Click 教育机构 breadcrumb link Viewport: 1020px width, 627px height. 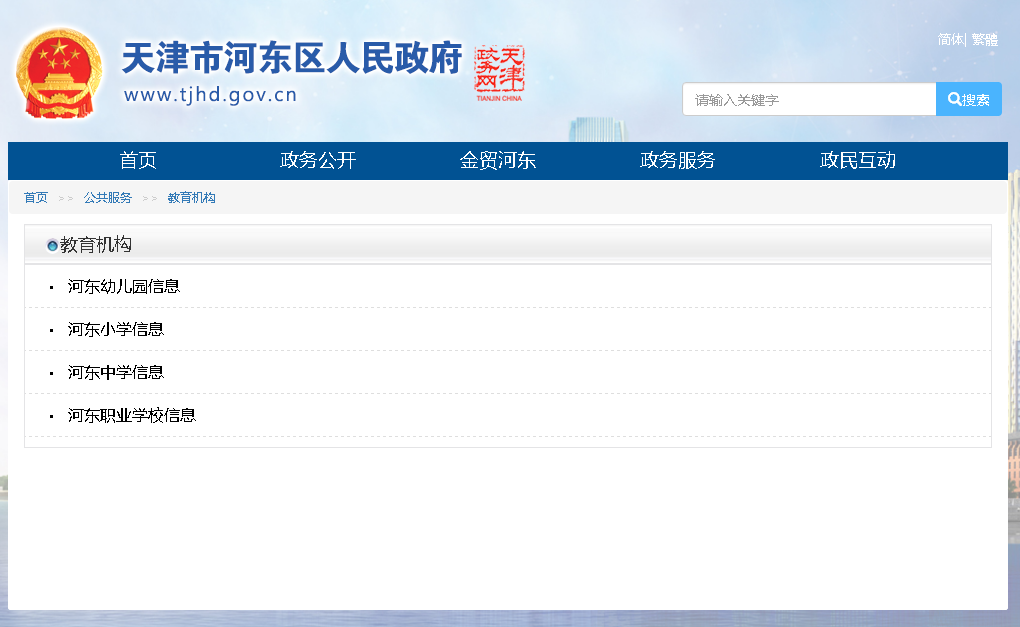[x=191, y=198]
